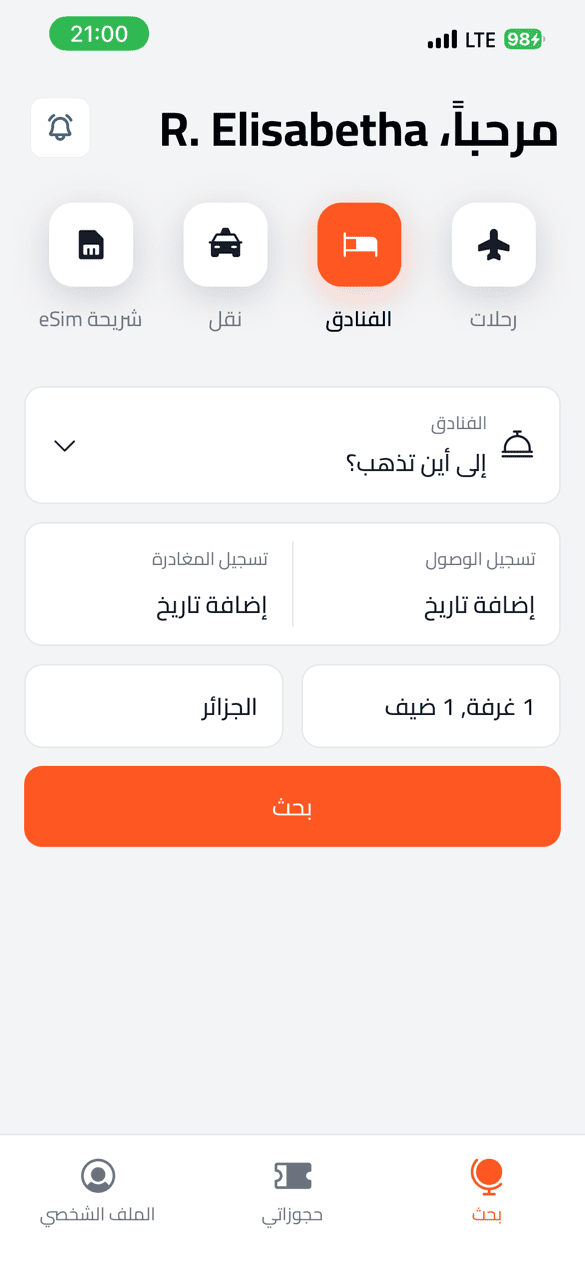Open the globe search icon in bottom bar

coord(486,1176)
